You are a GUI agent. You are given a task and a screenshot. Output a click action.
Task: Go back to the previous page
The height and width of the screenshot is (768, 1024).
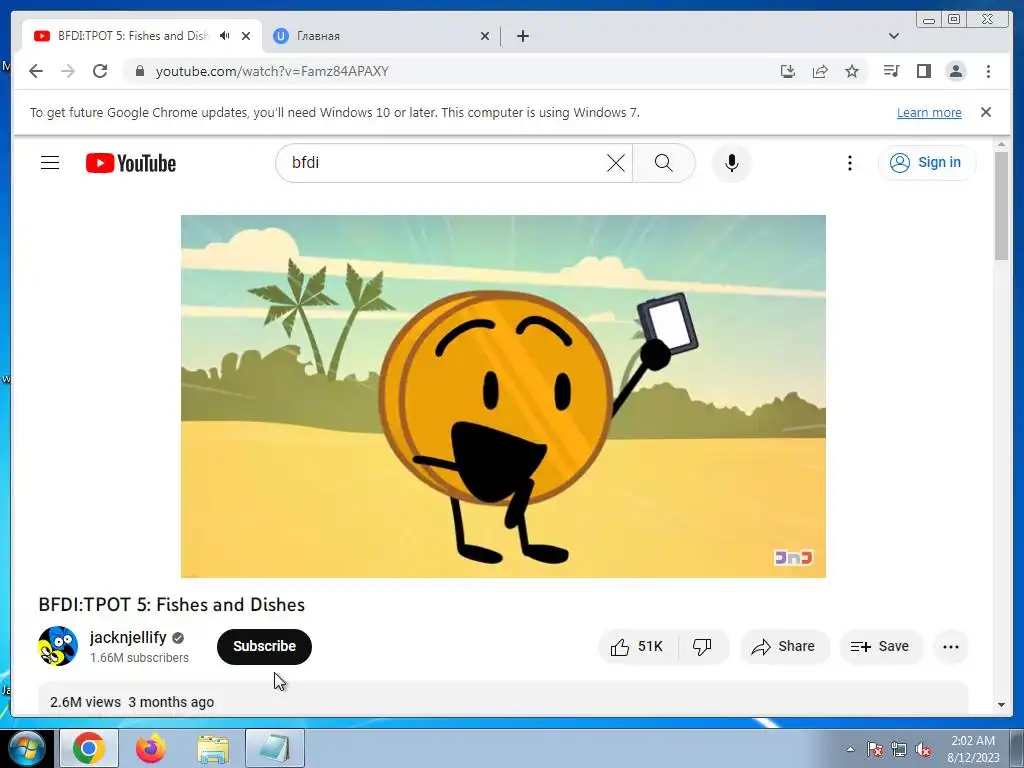[x=36, y=71]
